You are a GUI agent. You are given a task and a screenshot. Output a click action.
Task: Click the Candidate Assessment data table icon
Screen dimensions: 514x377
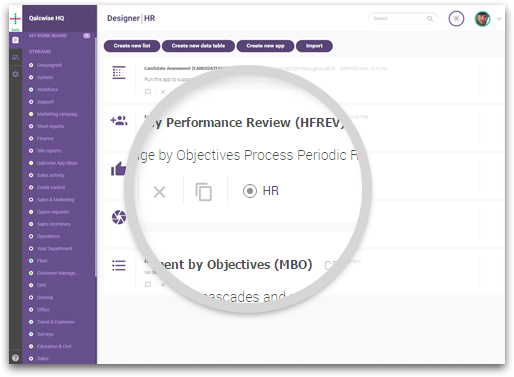tap(119, 72)
